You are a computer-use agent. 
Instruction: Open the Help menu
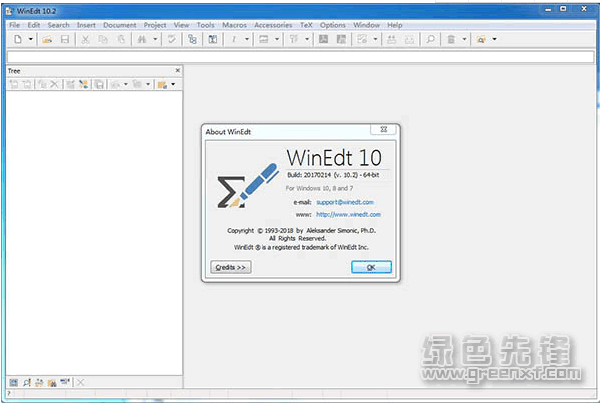pyautogui.click(x=395, y=25)
